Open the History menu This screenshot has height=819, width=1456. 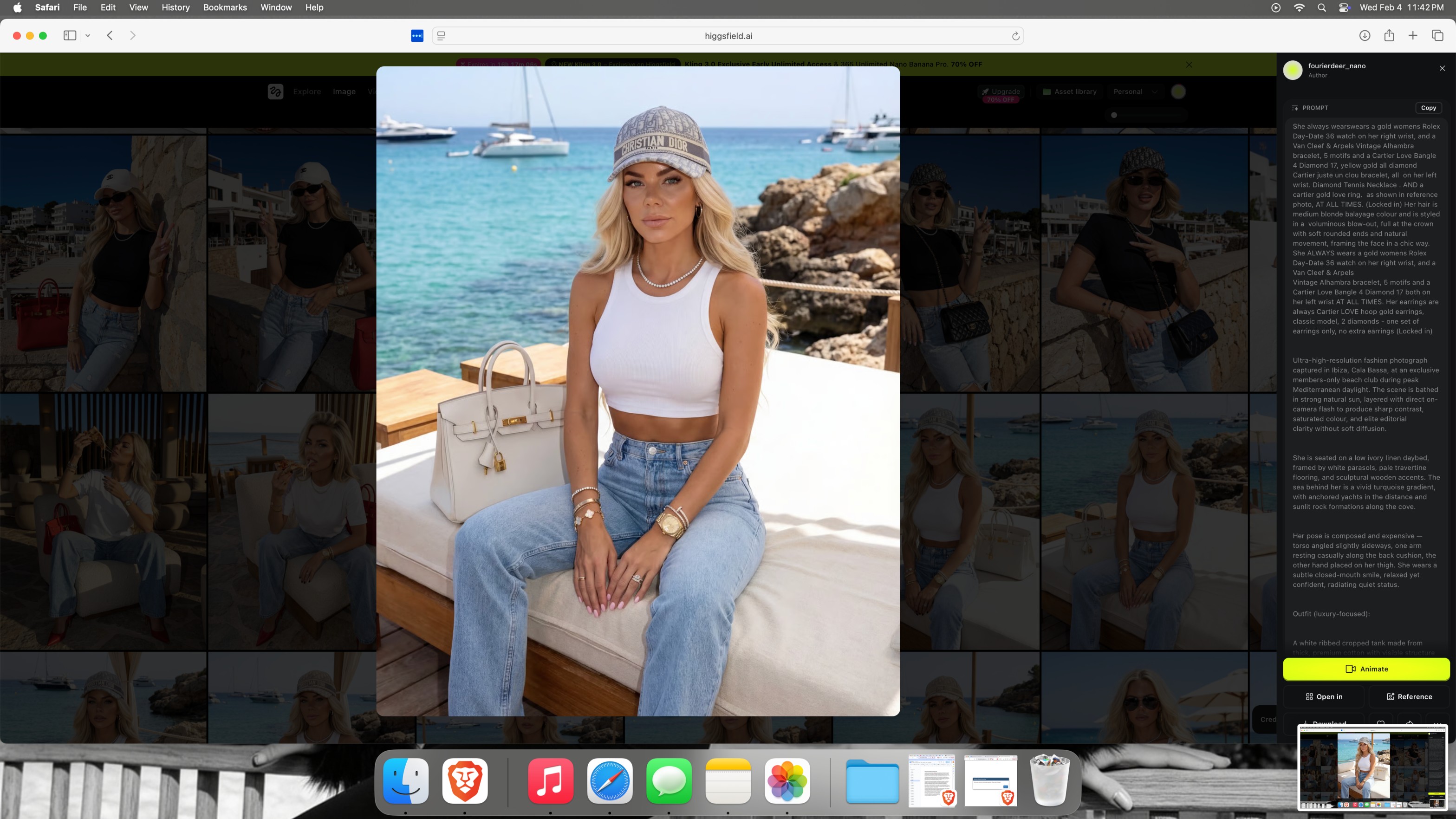pyautogui.click(x=175, y=7)
